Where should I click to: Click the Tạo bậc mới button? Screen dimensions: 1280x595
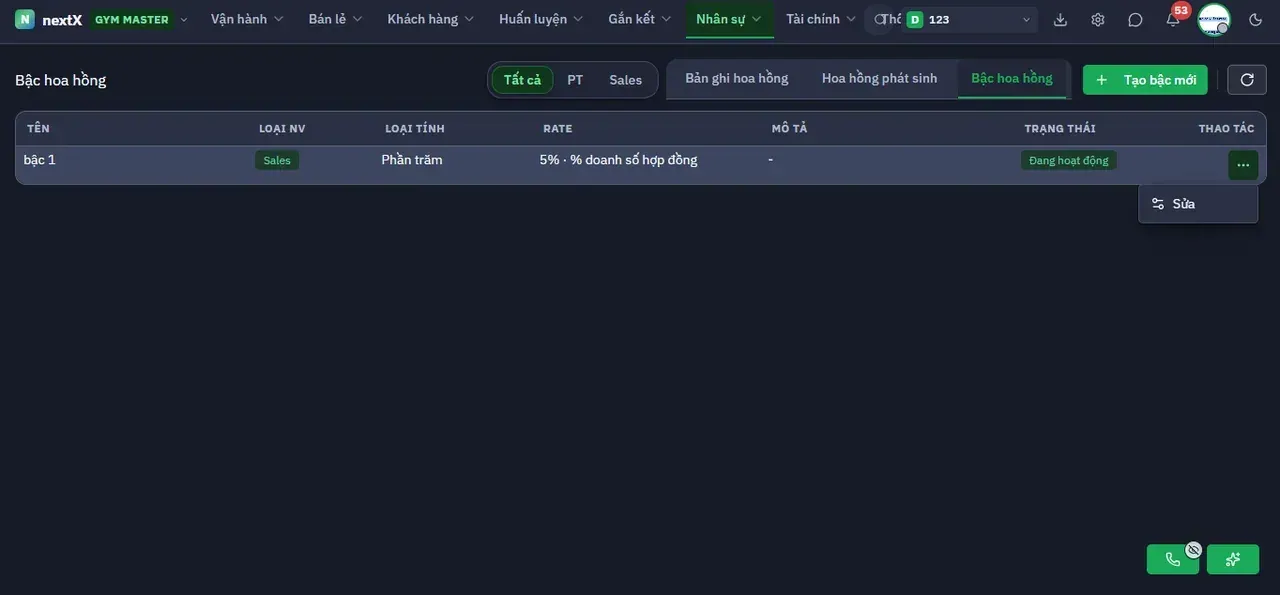1145,80
